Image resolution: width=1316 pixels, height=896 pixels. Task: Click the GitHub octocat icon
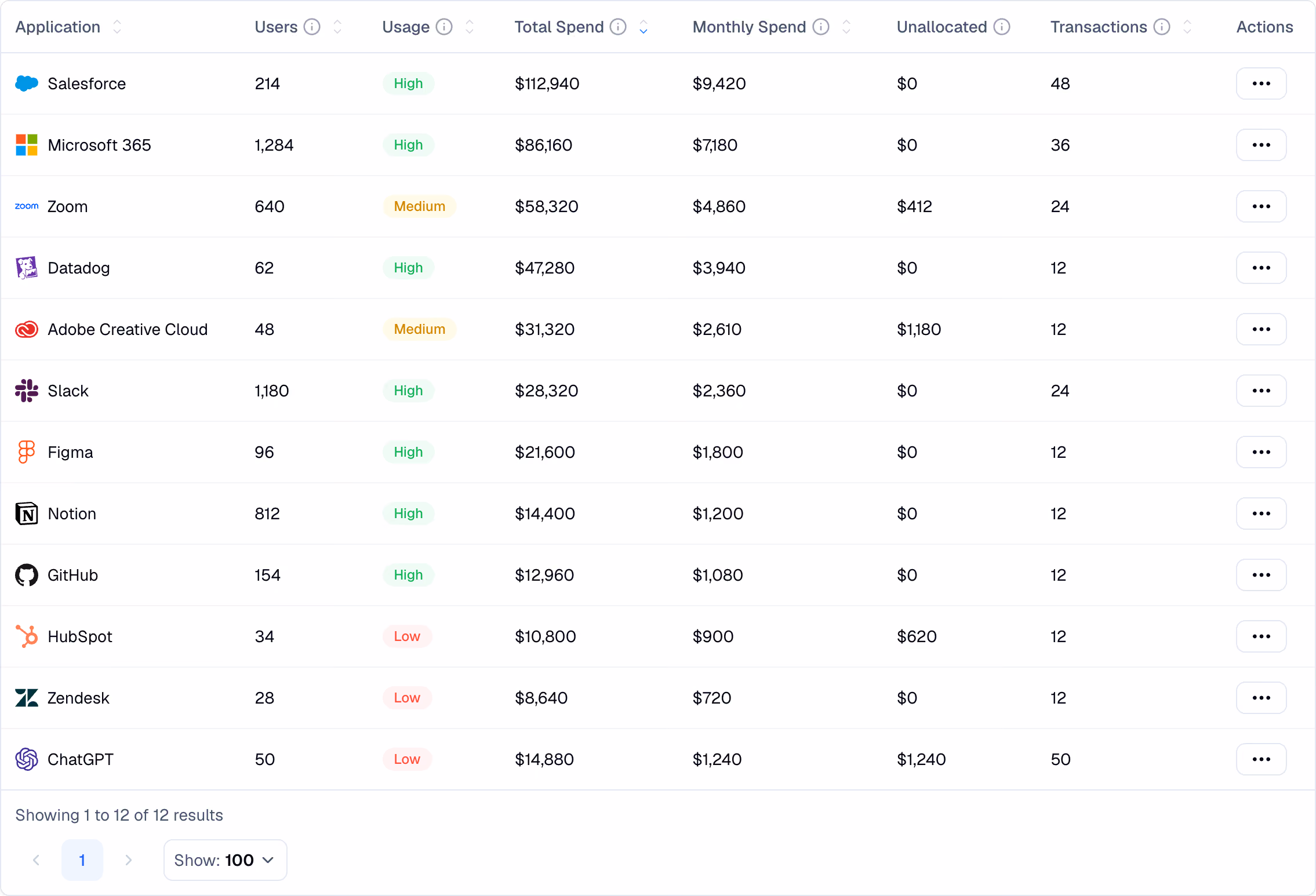[x=27, y=575]
